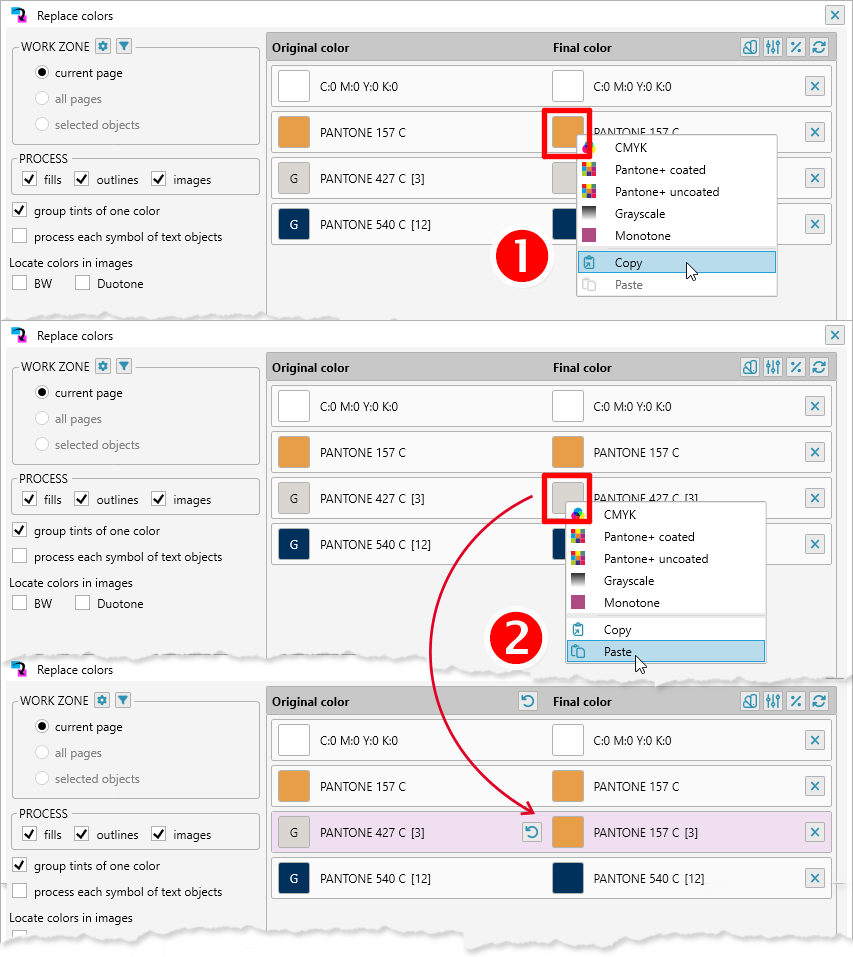Uncheck group tints of one color, top panel

20,210
